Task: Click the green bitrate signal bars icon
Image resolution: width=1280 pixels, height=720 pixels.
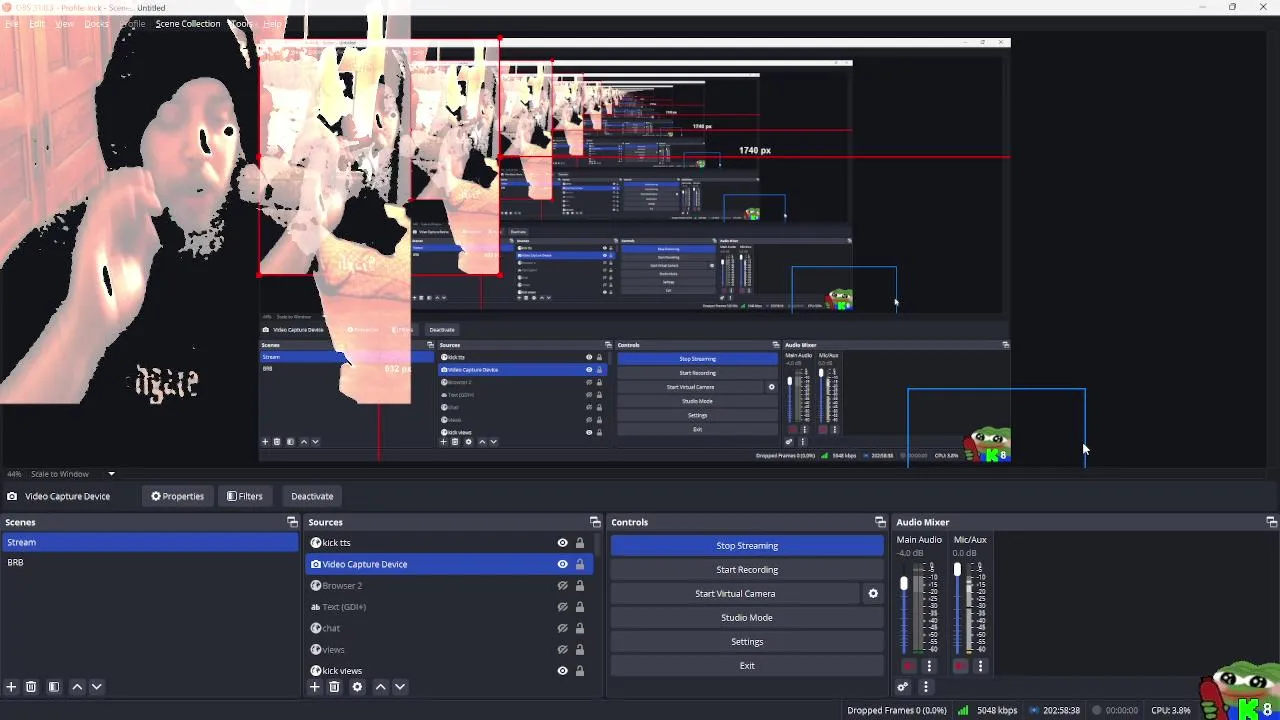Action: click(x=963, y=711)
